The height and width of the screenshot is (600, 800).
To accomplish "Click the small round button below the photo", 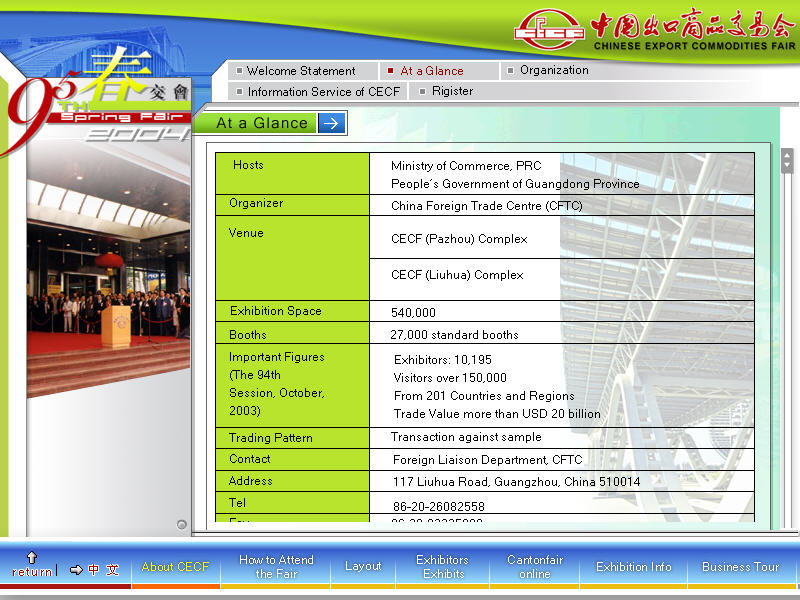I will coord(182,524).
